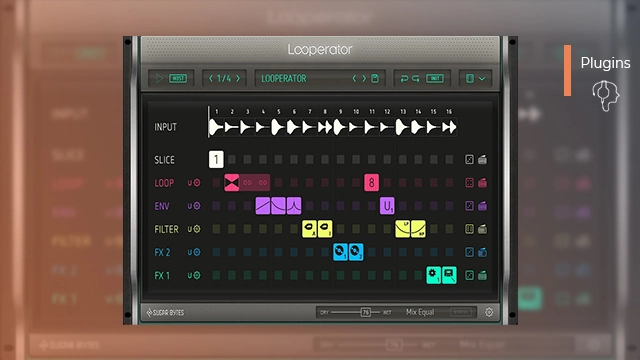The width and height of the screenshot is (640, 360).
Task: Decrease the 1/4 step length with left arrow
Action: pyautogui.click(x=211, y=78)
